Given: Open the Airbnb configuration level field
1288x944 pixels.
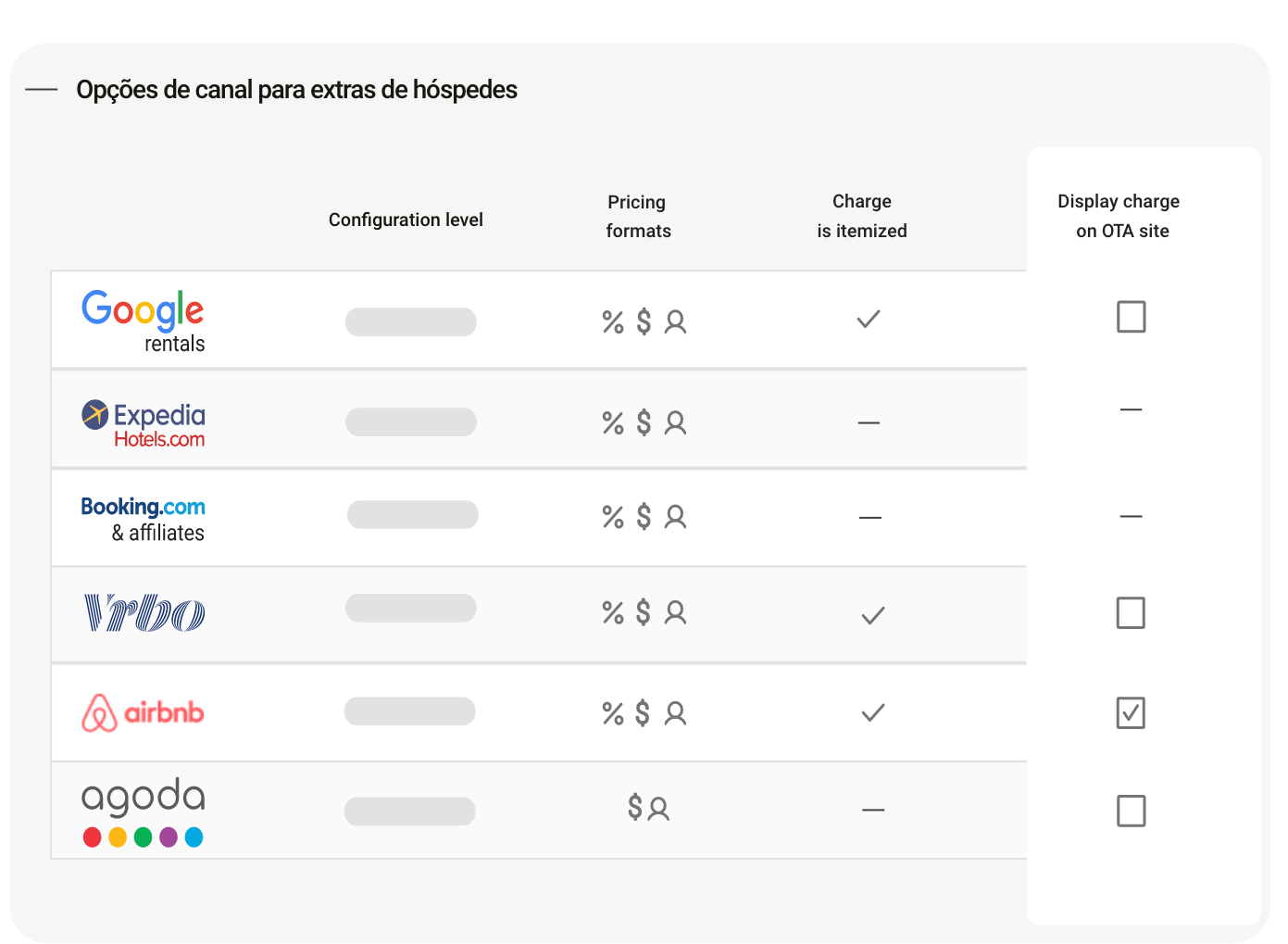Looking at the screenshot, I should 410,711.
